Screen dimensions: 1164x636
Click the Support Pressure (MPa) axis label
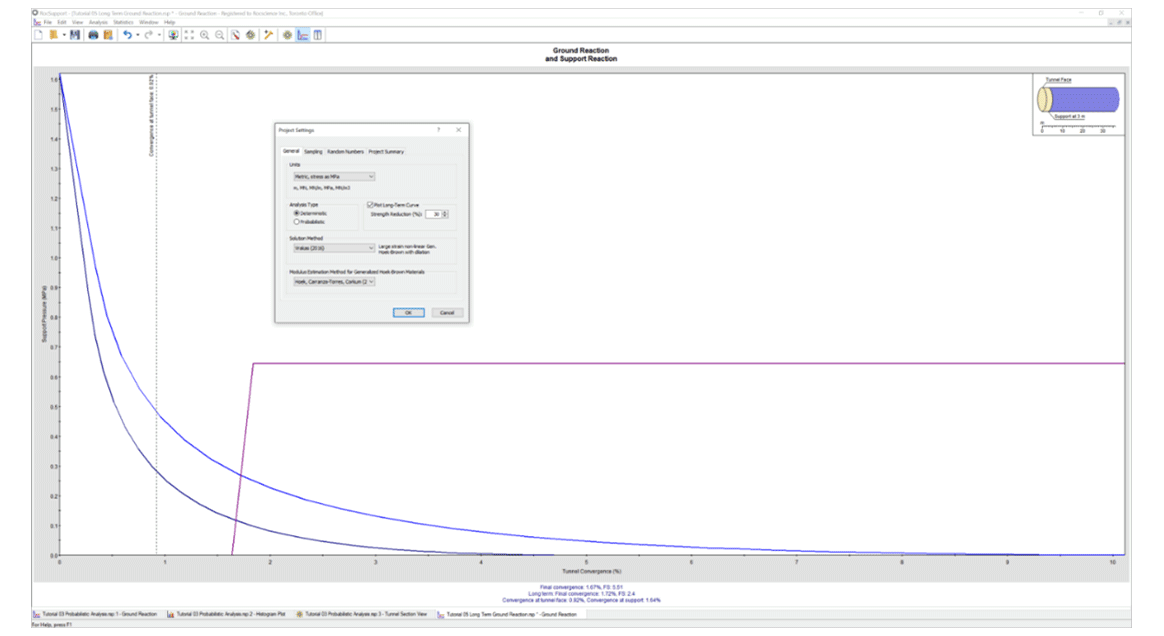(44, 314)
